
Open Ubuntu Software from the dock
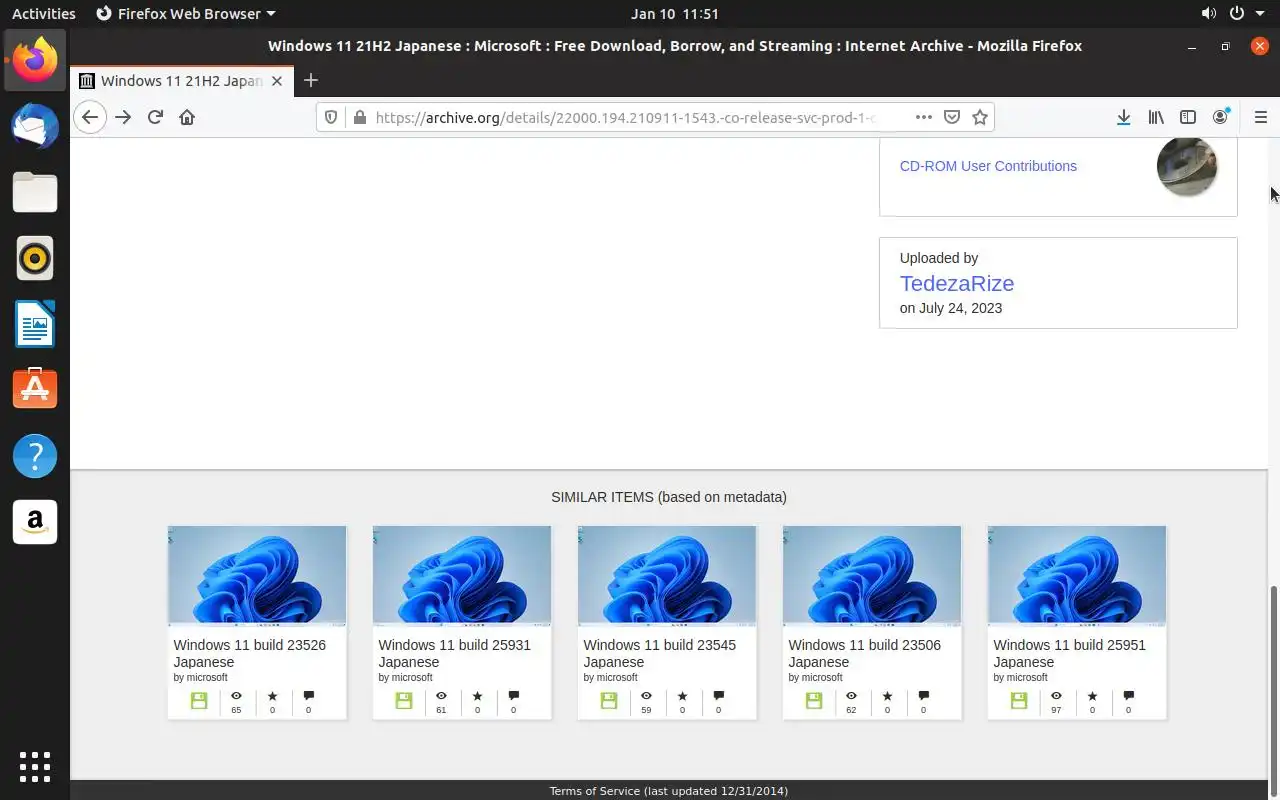(35, 390)
